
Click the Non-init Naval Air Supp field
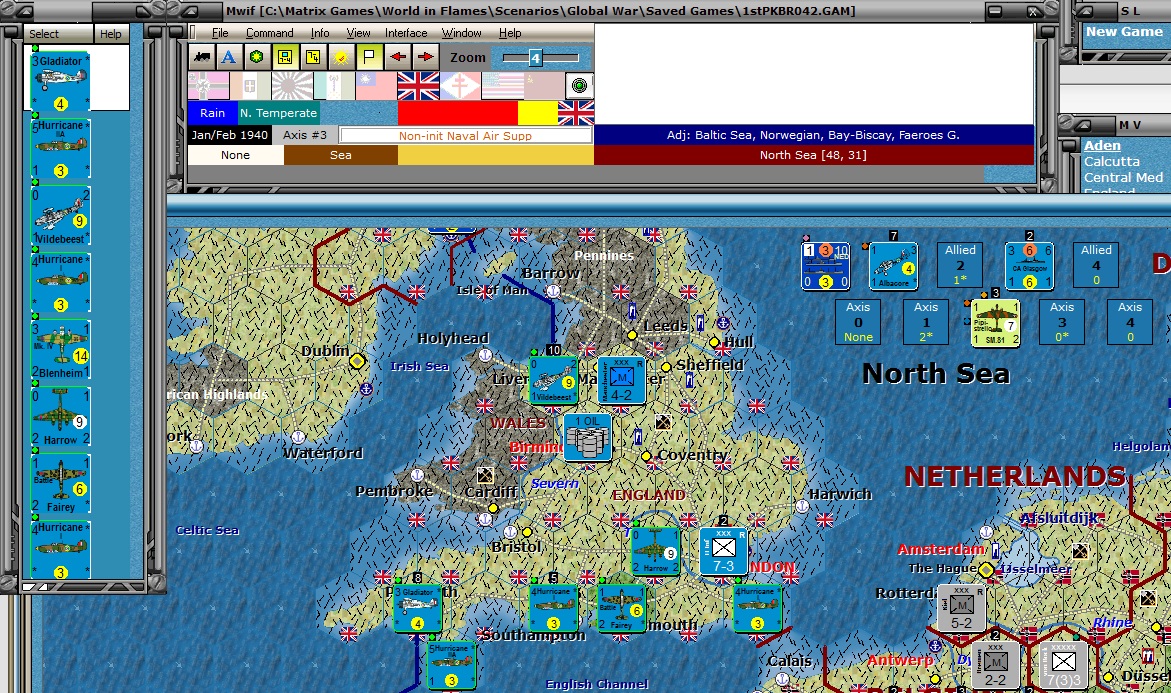click(x=465, y=136)
